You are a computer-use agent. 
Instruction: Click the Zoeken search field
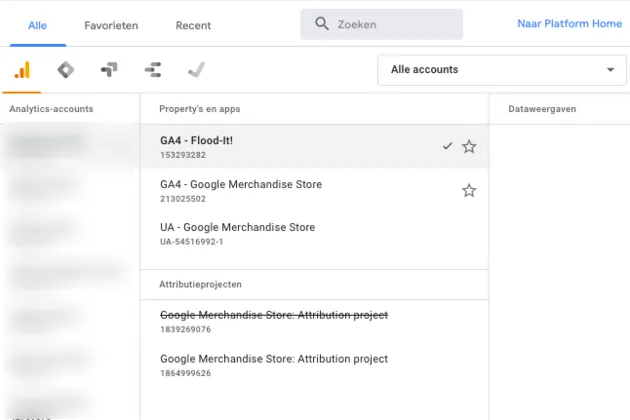[382, 24]
